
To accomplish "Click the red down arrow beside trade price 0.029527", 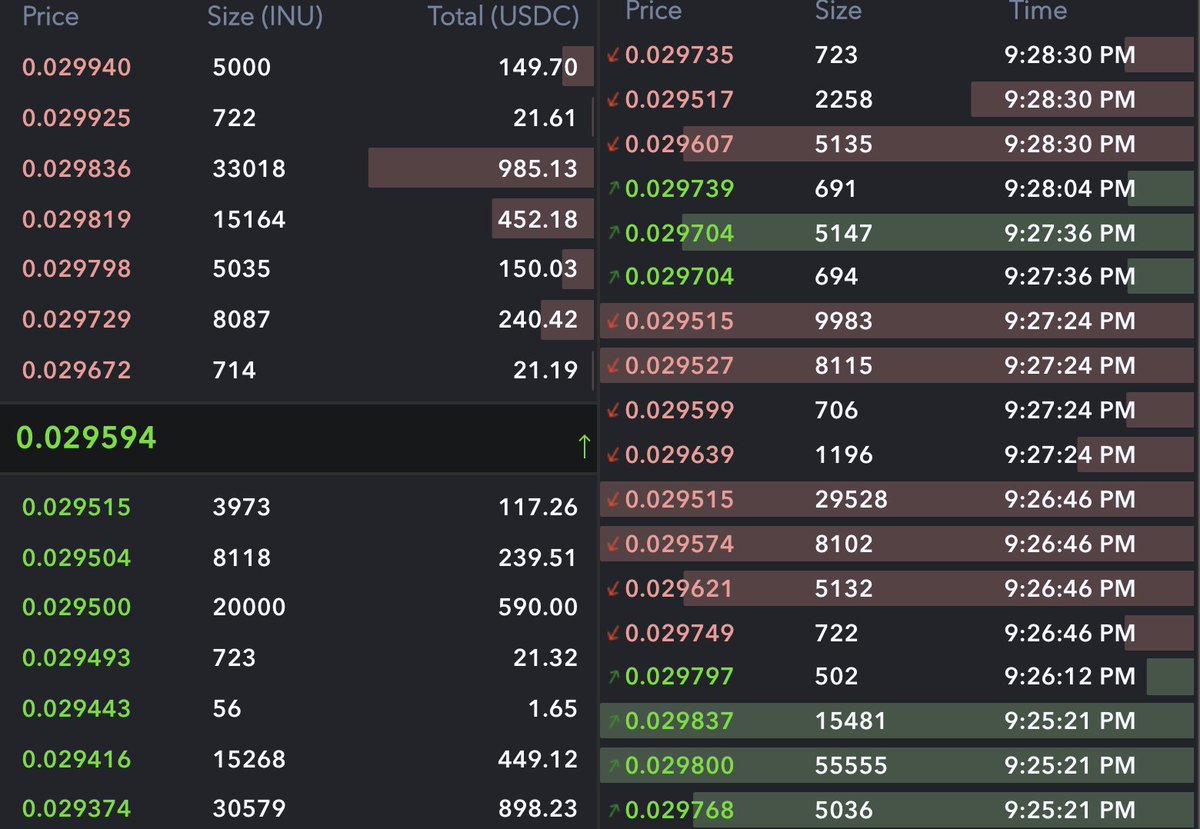I will click(x=613, y=366).
